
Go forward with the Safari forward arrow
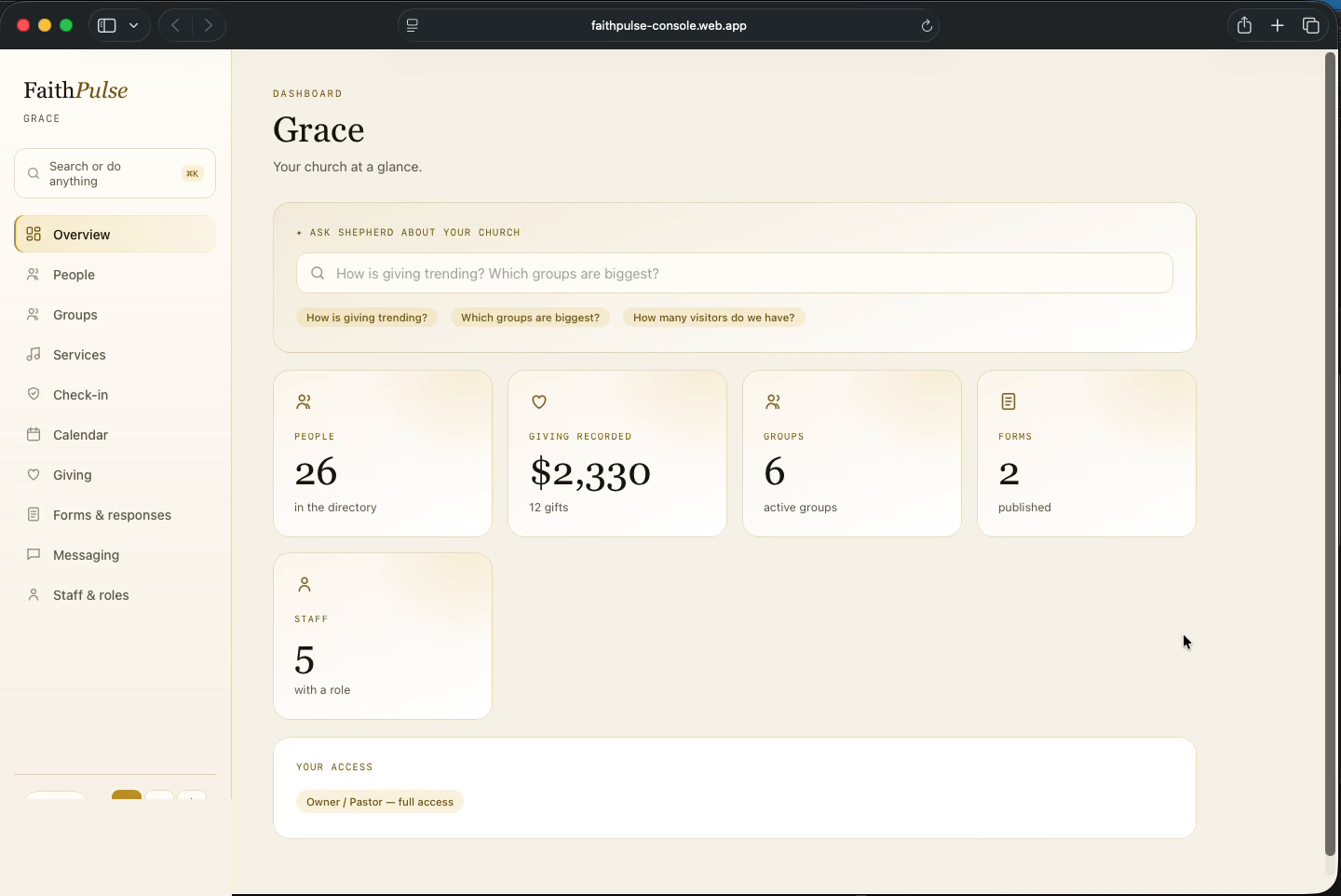[209, 25]
